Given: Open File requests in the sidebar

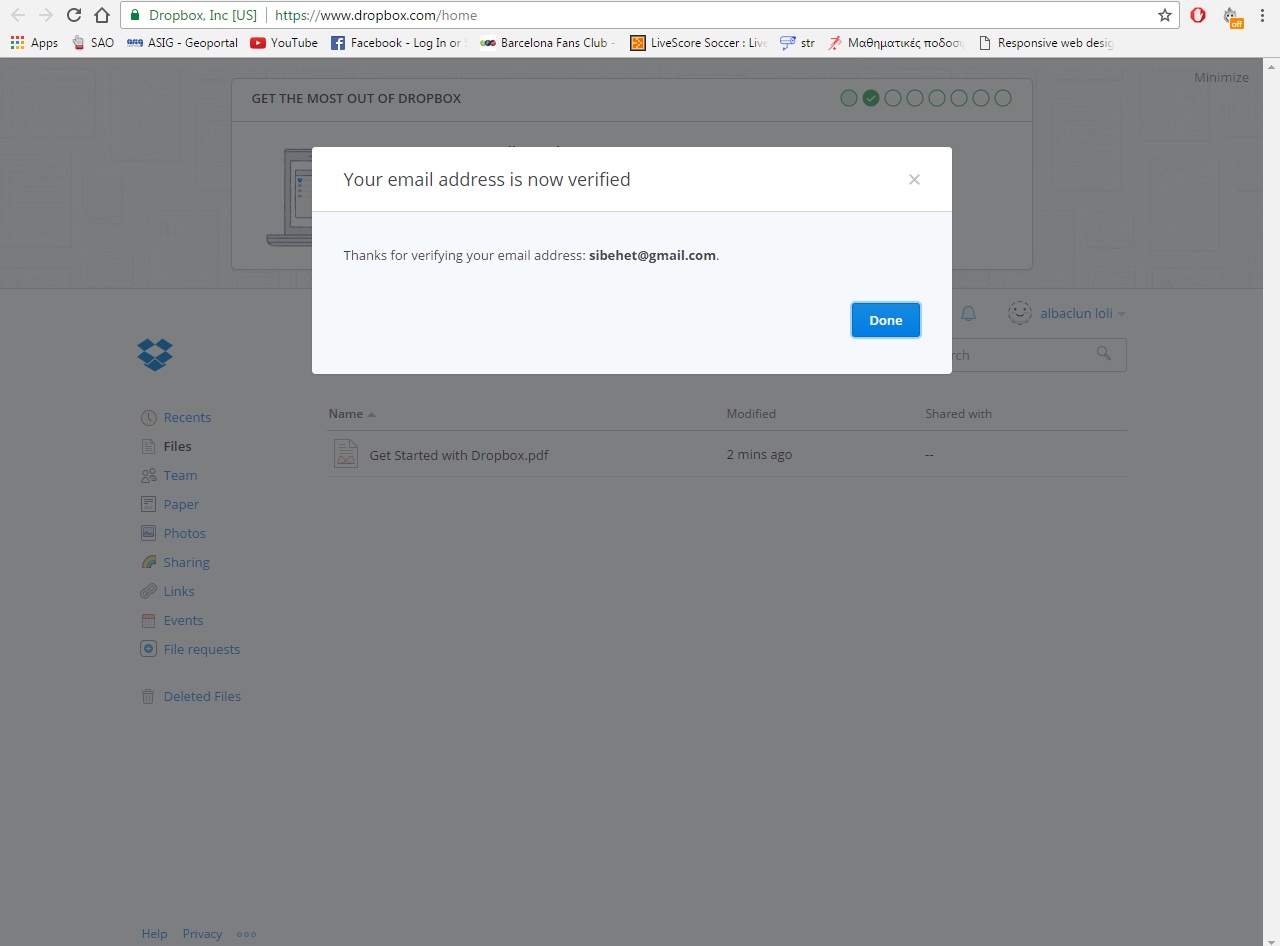Looking at the screenshot, I should [x=201, y=649].
